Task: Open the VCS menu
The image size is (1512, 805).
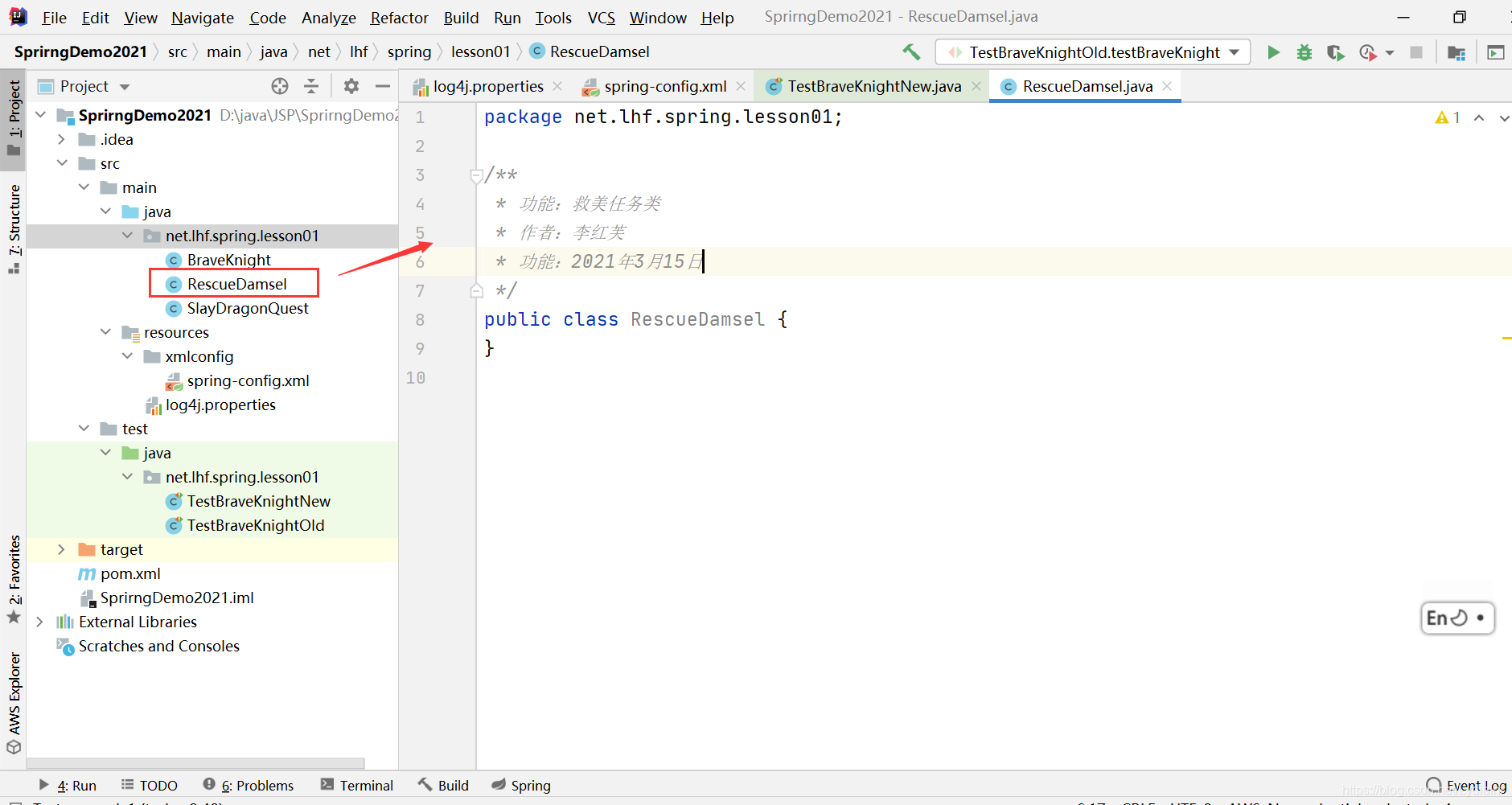Action: click(601, 18)
